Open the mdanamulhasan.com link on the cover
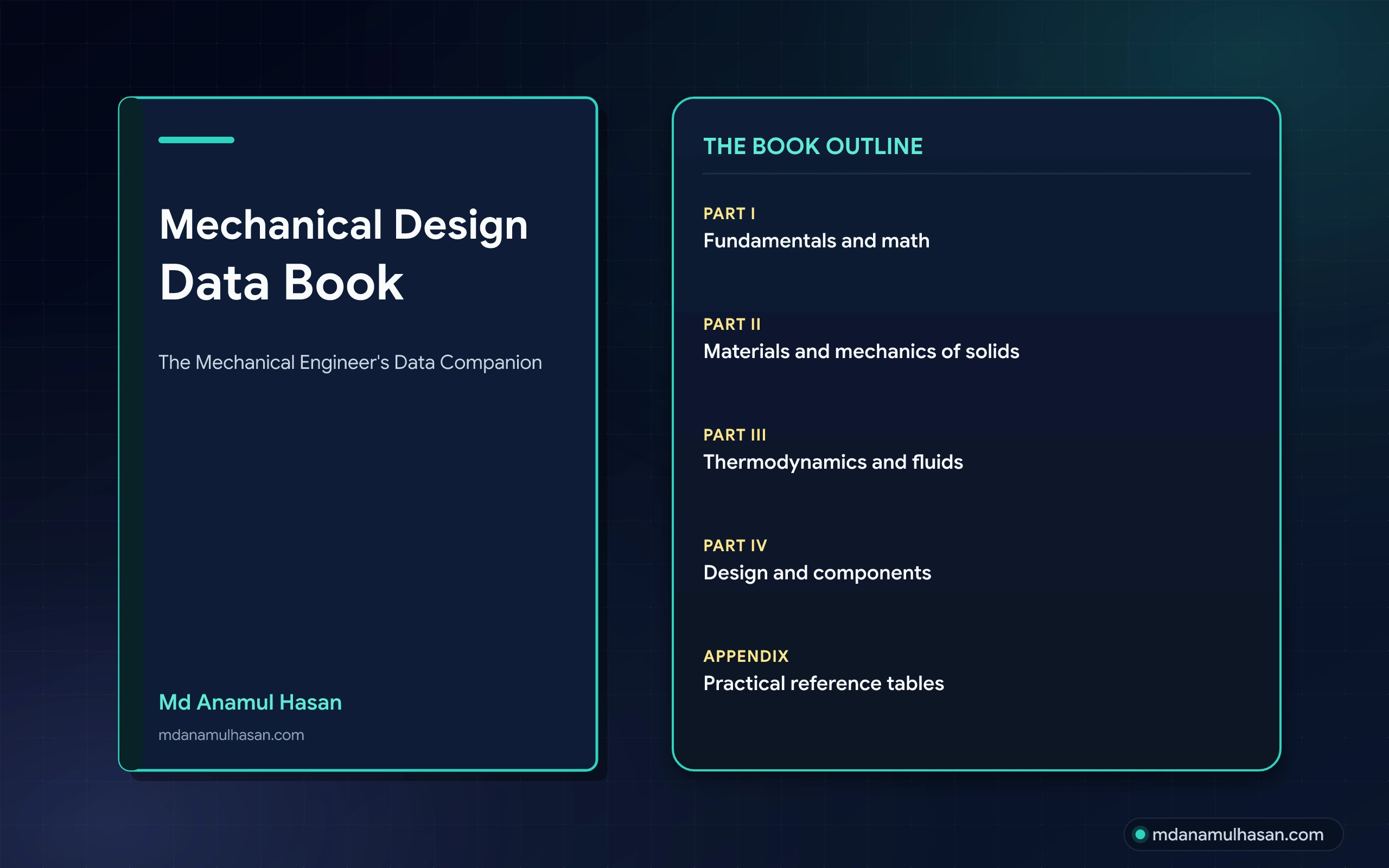This screenshot has width=1389, height=868. tap(231, 735)
